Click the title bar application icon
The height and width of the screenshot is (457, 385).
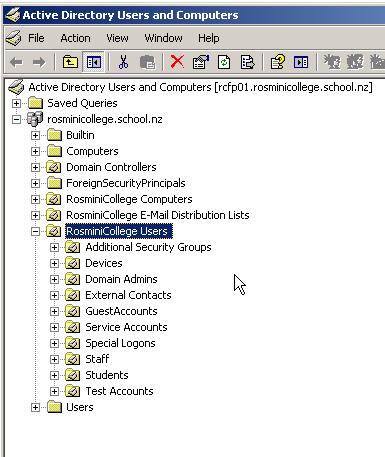tap(13, 15)
